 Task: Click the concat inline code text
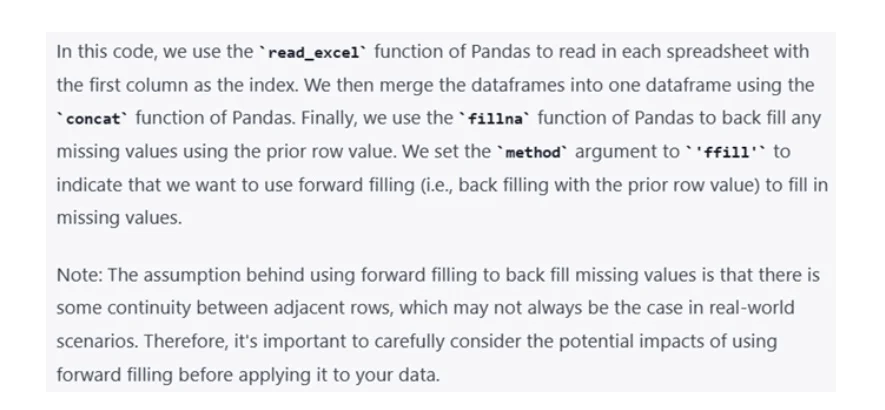coord(94,119)
